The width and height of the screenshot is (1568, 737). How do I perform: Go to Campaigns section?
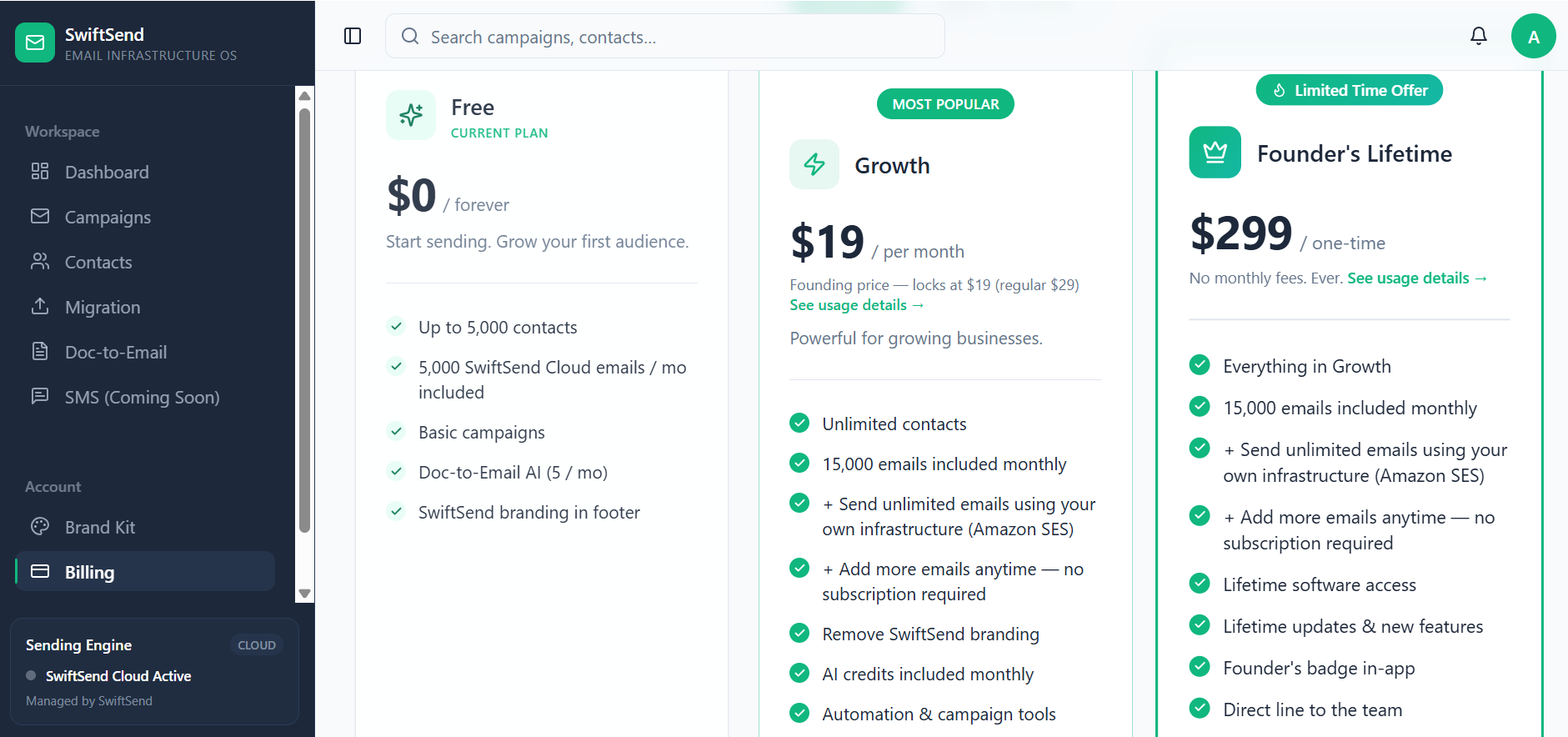(145, 217)
